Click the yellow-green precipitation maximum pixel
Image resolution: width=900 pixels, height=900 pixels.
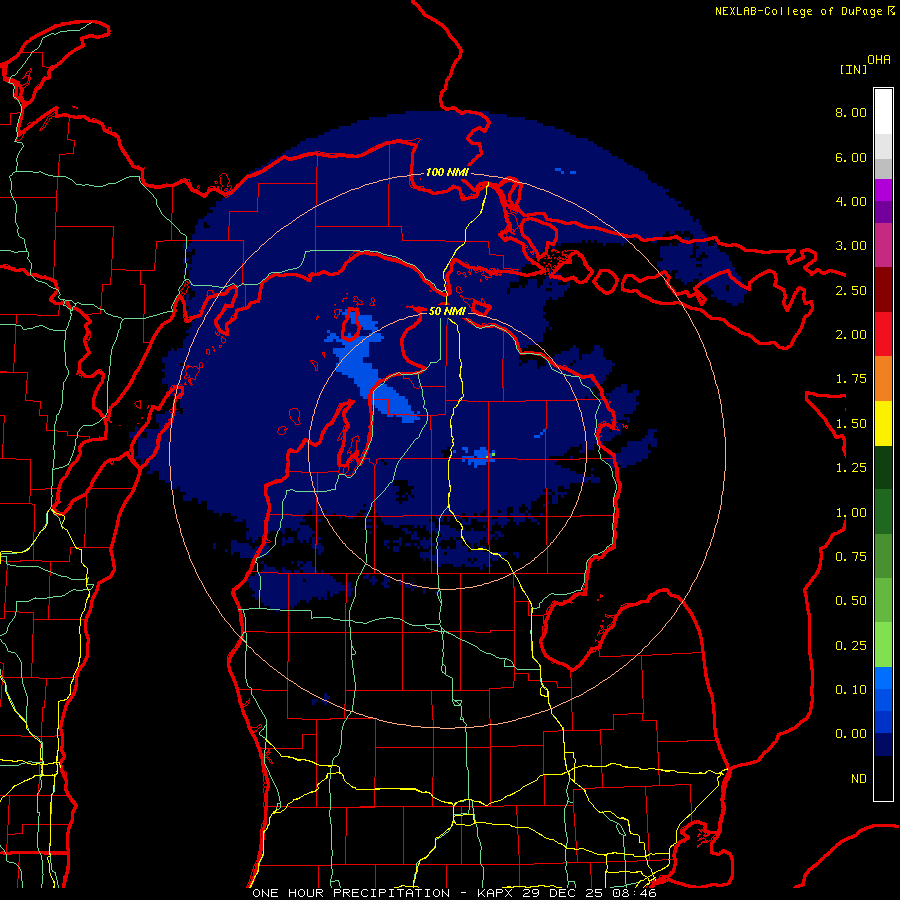[492, 455]
